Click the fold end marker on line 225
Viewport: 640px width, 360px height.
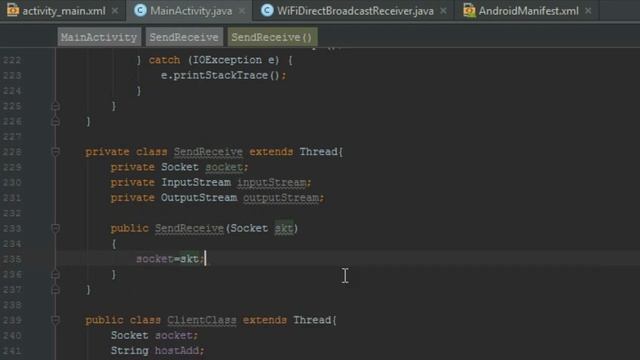point(56,106)
